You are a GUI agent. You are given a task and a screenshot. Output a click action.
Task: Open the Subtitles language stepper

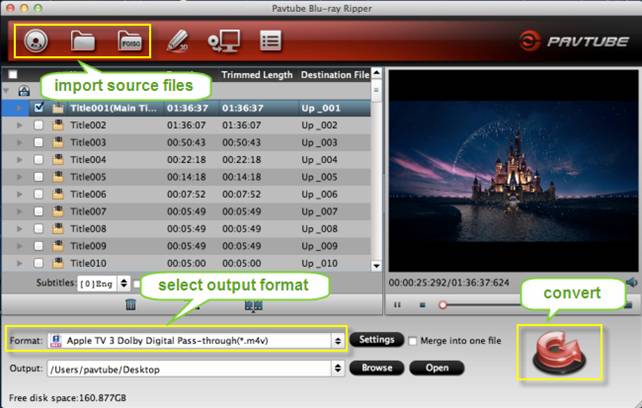[124, 283]
